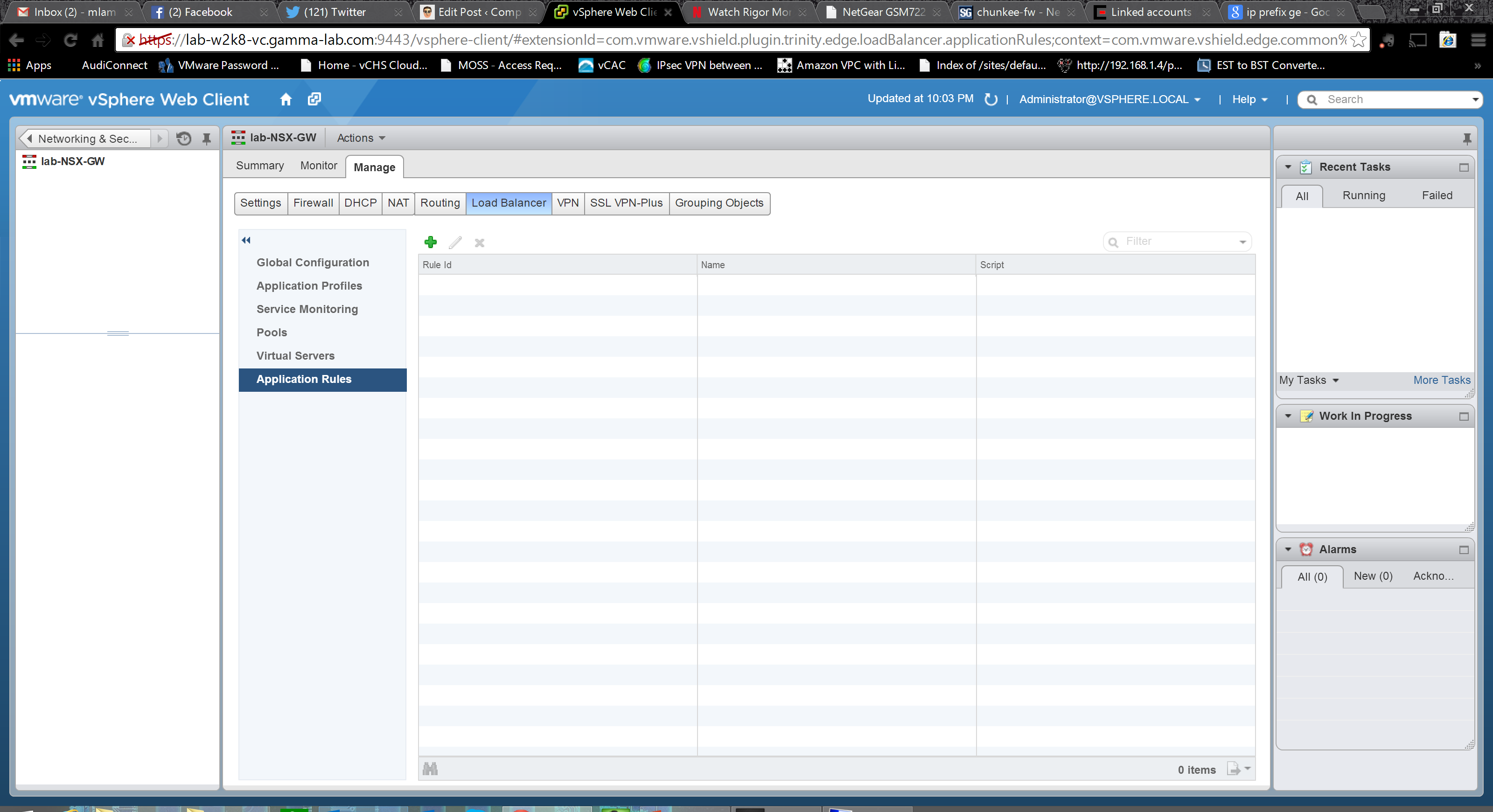Click the binoculars find icon below table
This screenshot has height=812, width=1493.
tap(430, 769)
